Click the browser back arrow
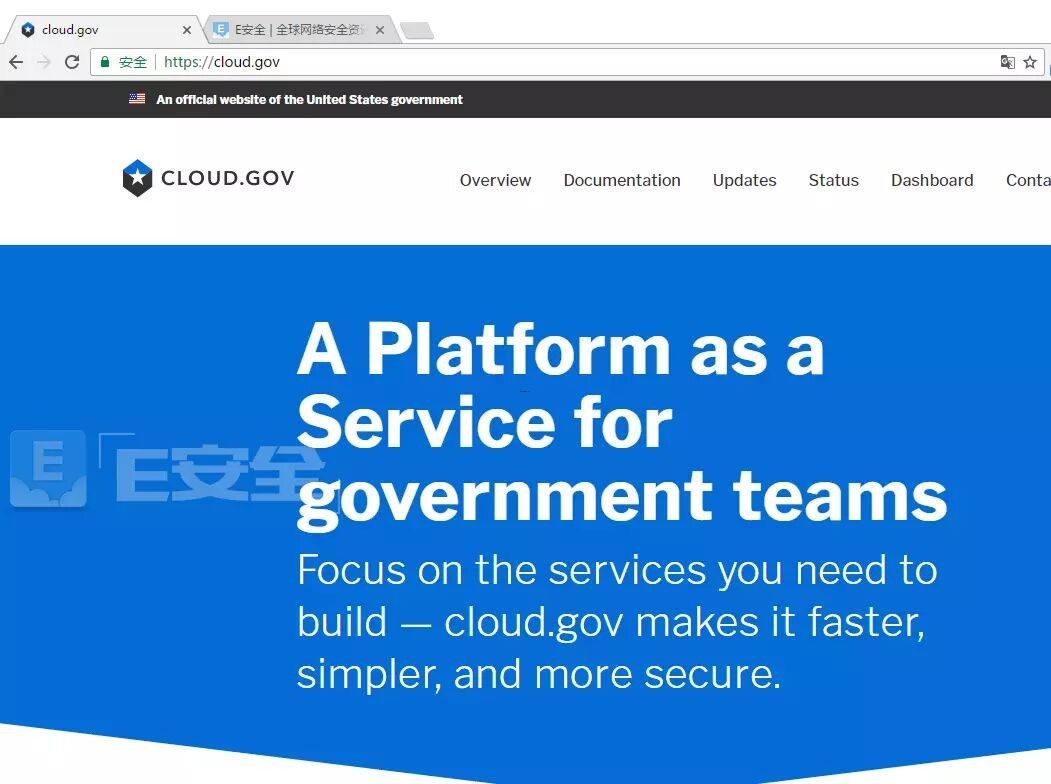Image resolution: width=1051 pixels, height=784 pixels. tap(16, 62)
